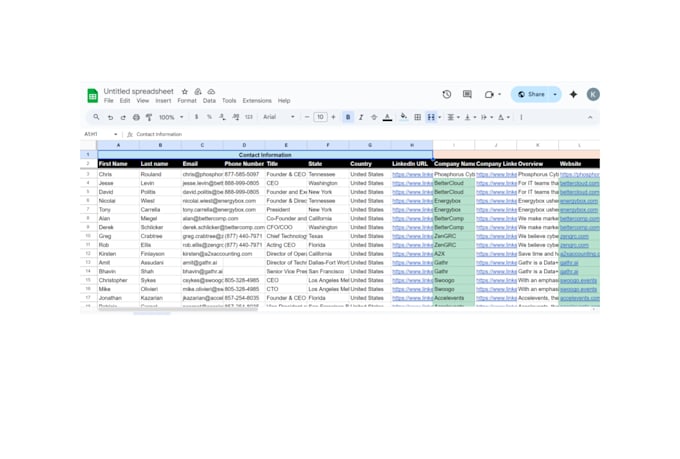Click the Share button
The width and height of the screenshot is (680, 459).
pyautogui.click(x=531, y=94)
